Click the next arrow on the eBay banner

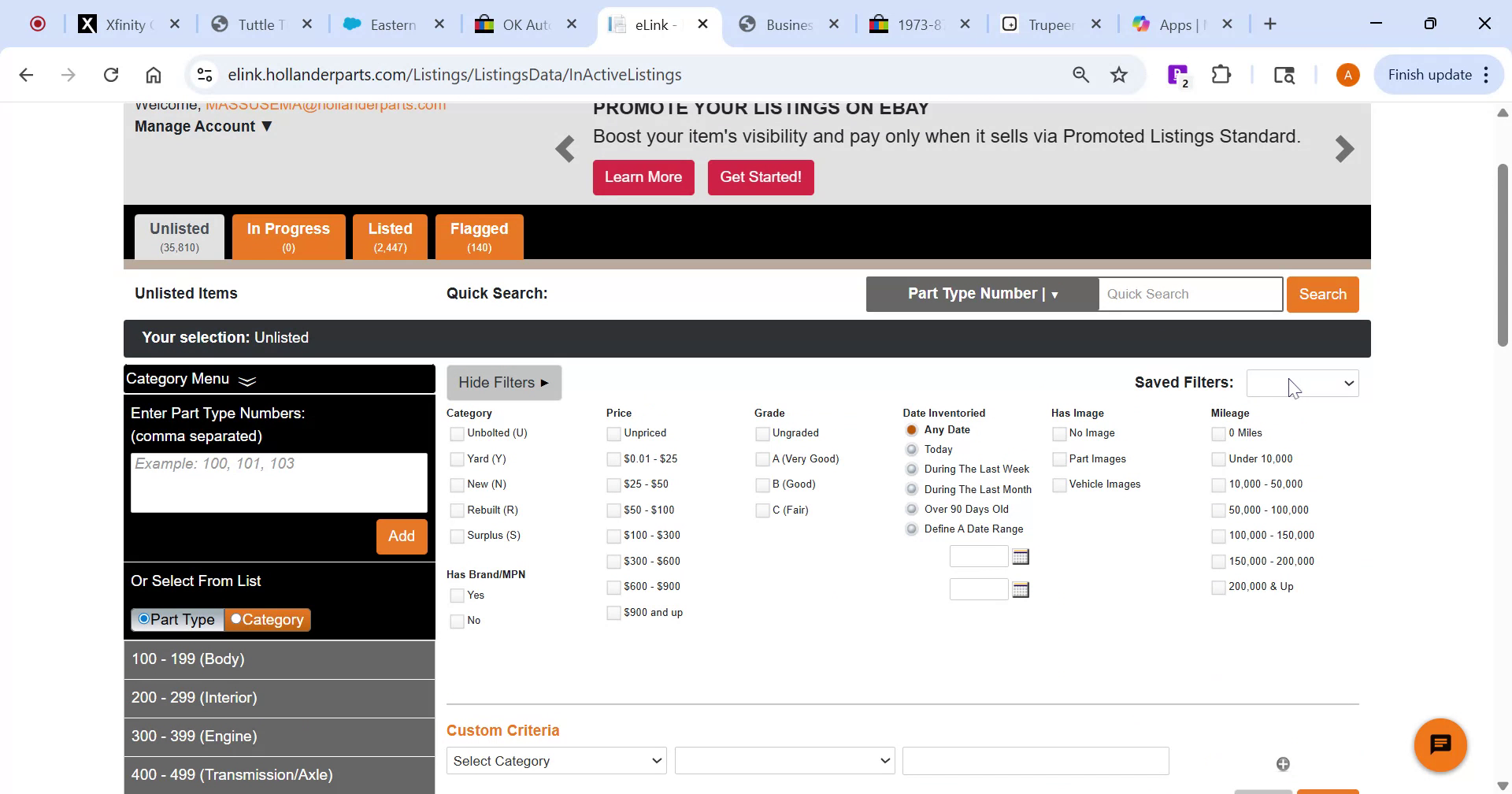click(x=1345, y=149)
